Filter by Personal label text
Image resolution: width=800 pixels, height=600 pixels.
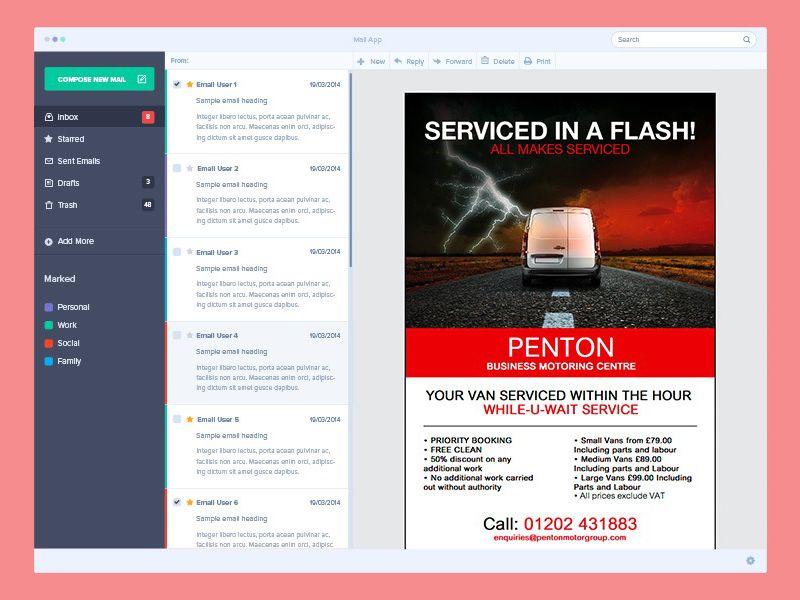(73, 307)
